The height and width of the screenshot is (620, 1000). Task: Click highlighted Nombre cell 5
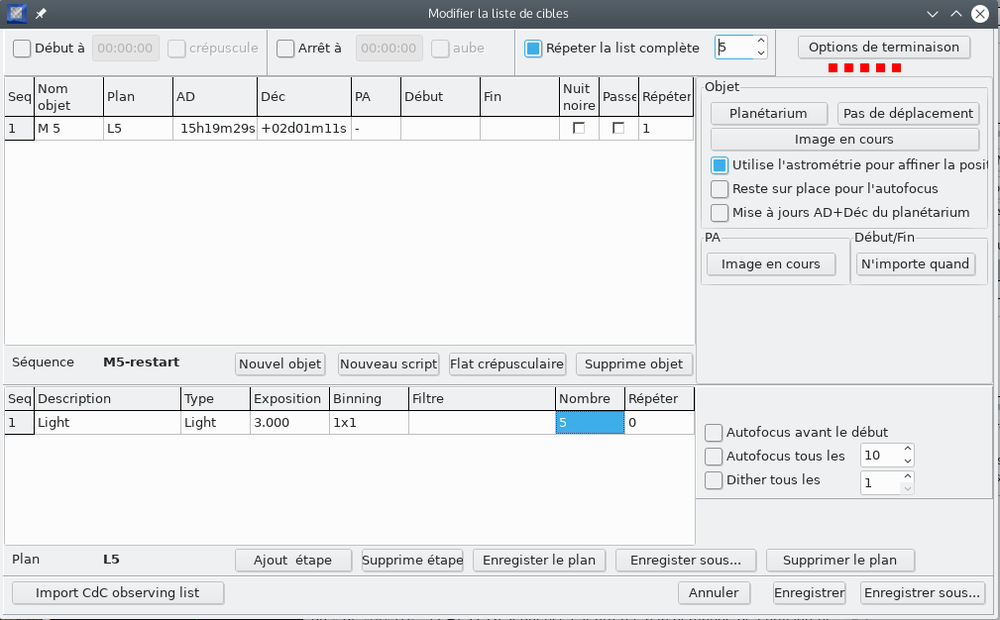coord(590,423)
